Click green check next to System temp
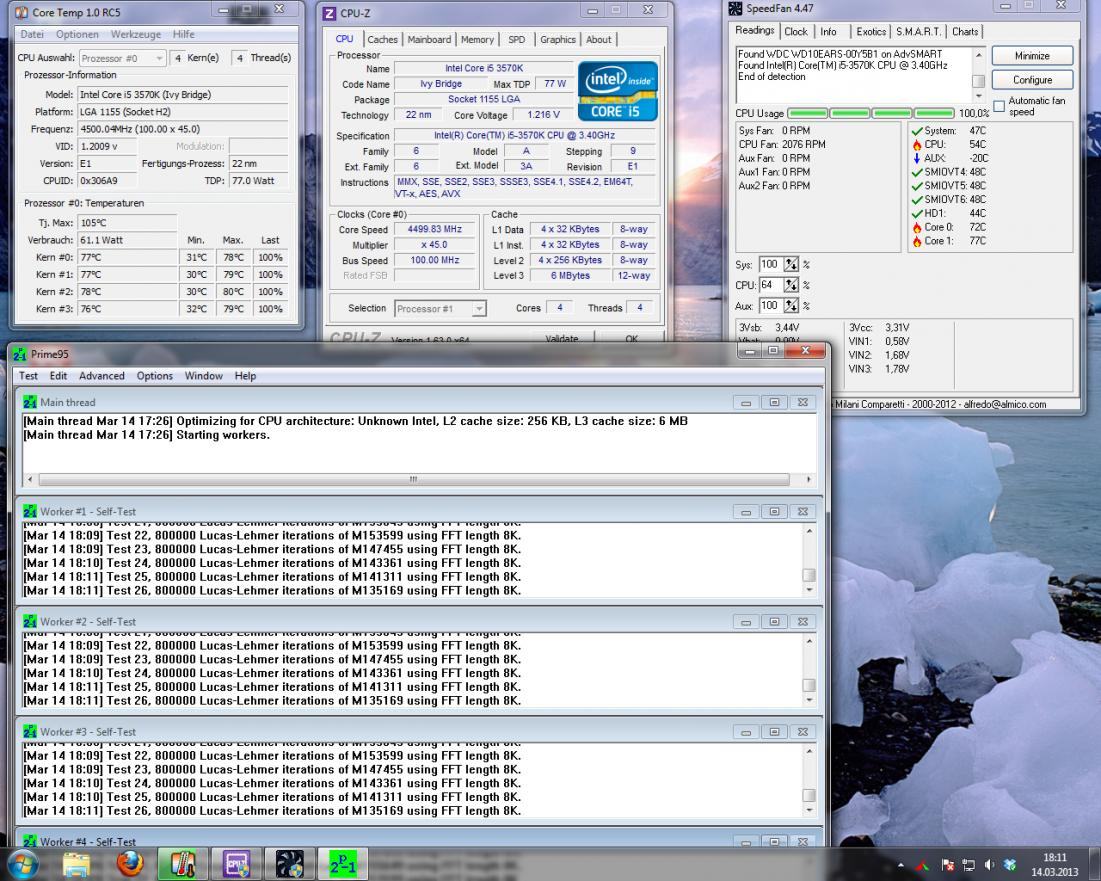This screenshot has width=1101, height=881. coord(916,131)
